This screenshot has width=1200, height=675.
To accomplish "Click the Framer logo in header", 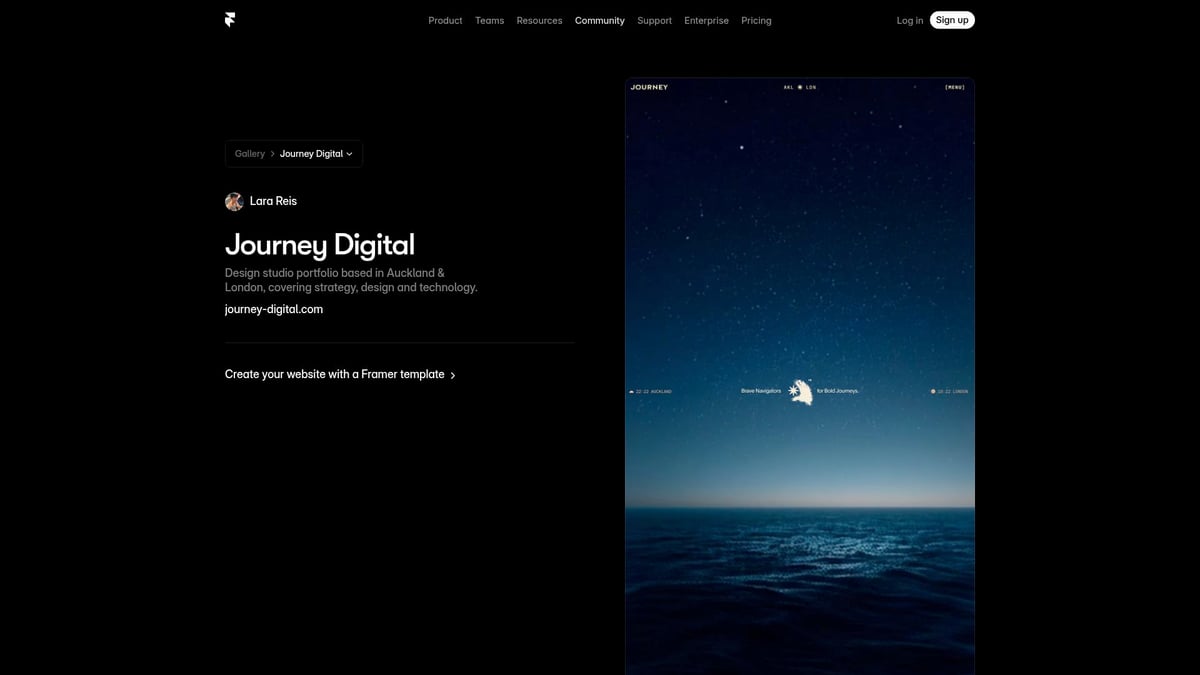I will click(x=230, y=20).
